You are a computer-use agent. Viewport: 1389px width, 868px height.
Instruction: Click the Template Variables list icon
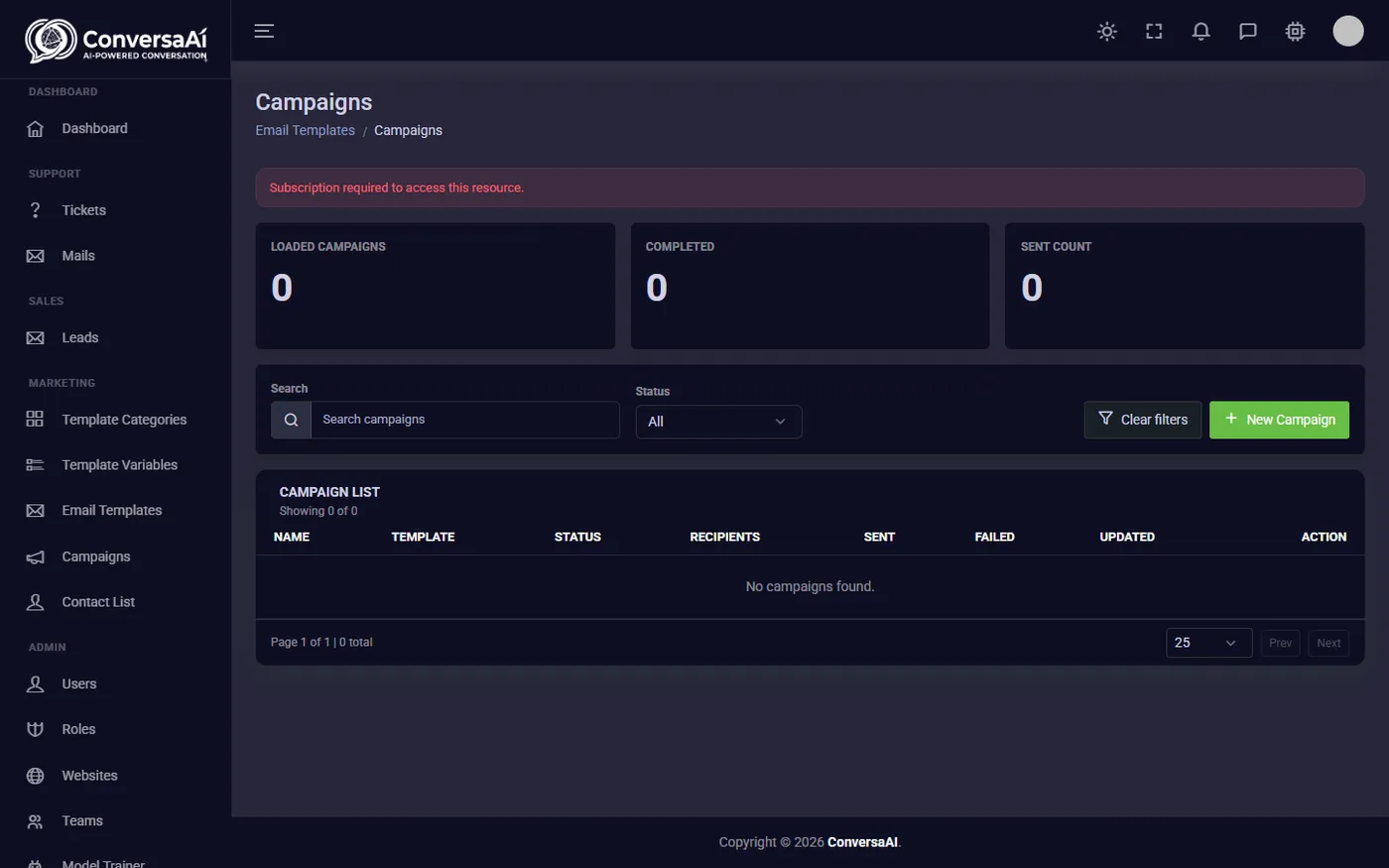coord(35,465)
